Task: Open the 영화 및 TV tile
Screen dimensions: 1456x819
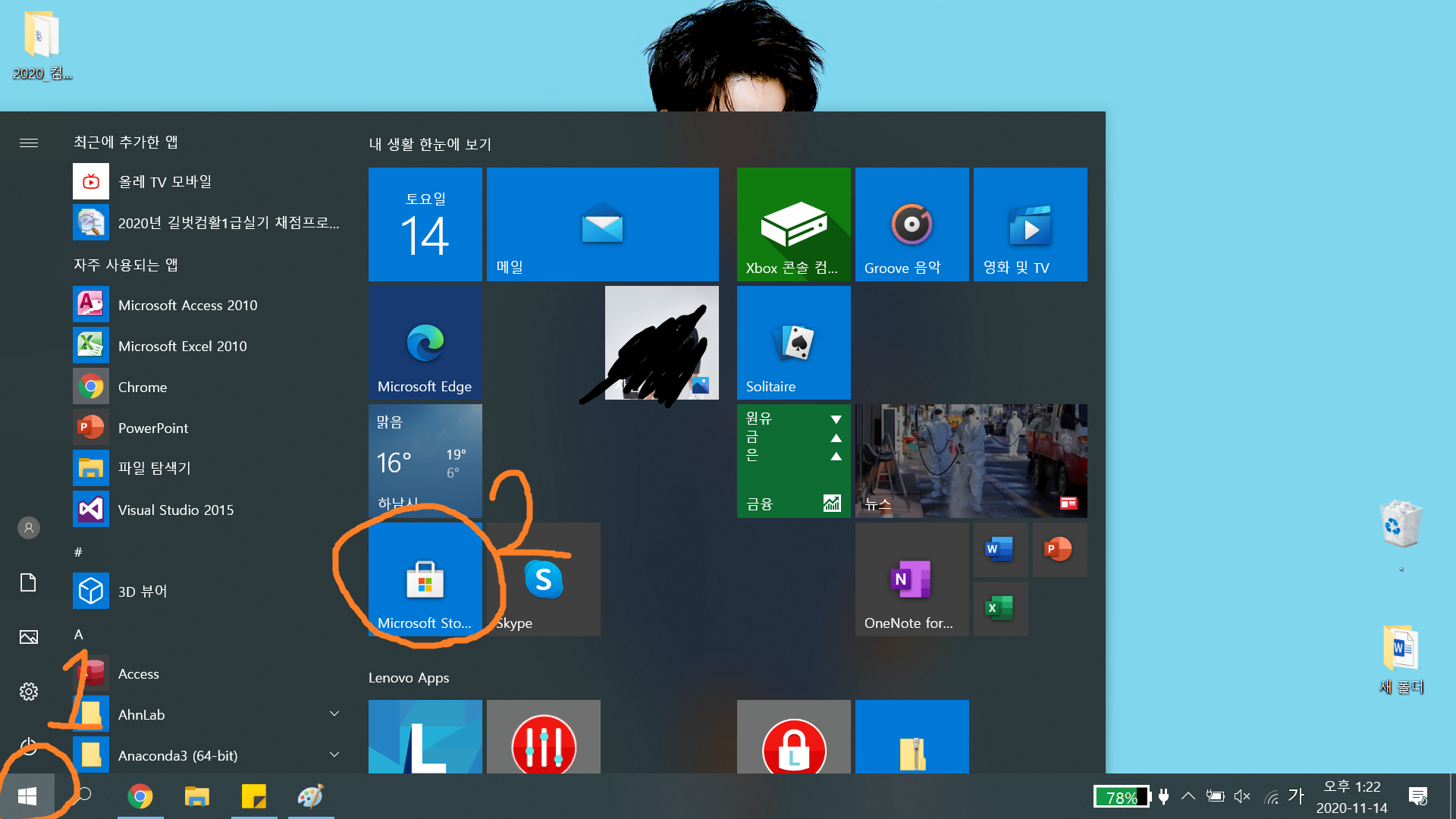Action: [x=1031, y=224]
